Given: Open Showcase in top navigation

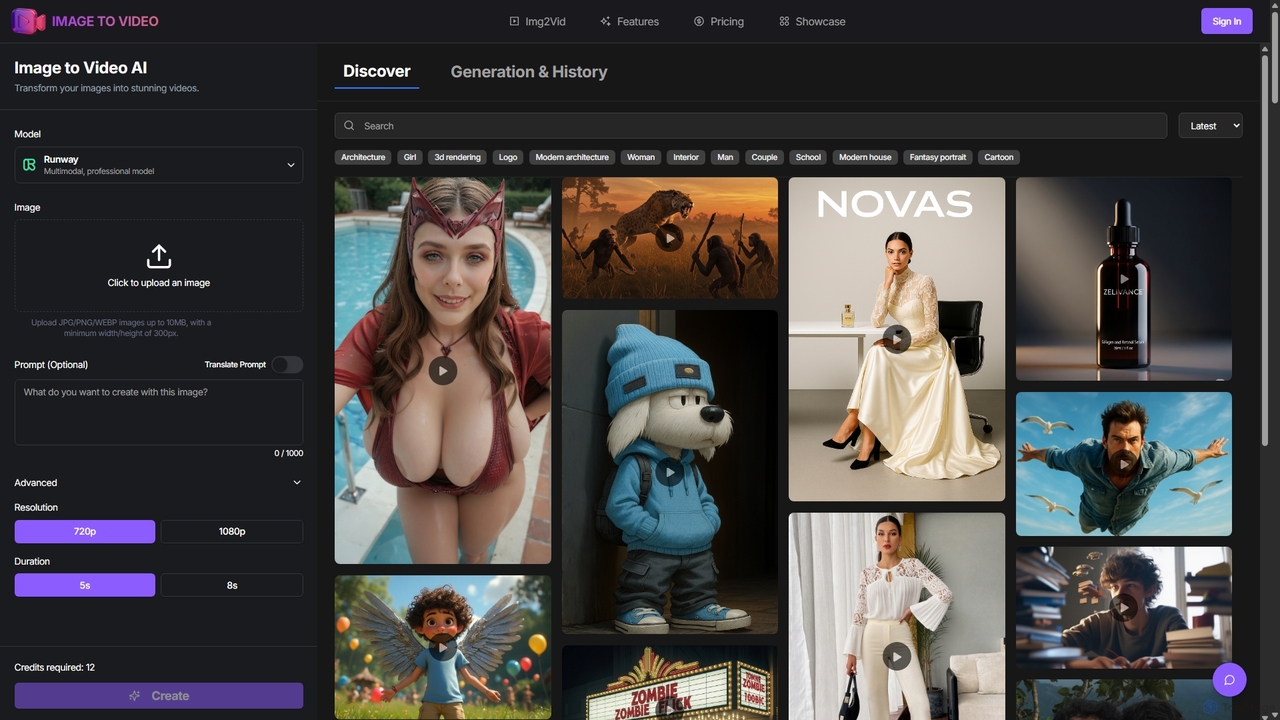Looking at the screenshot, I should [812, 21].
